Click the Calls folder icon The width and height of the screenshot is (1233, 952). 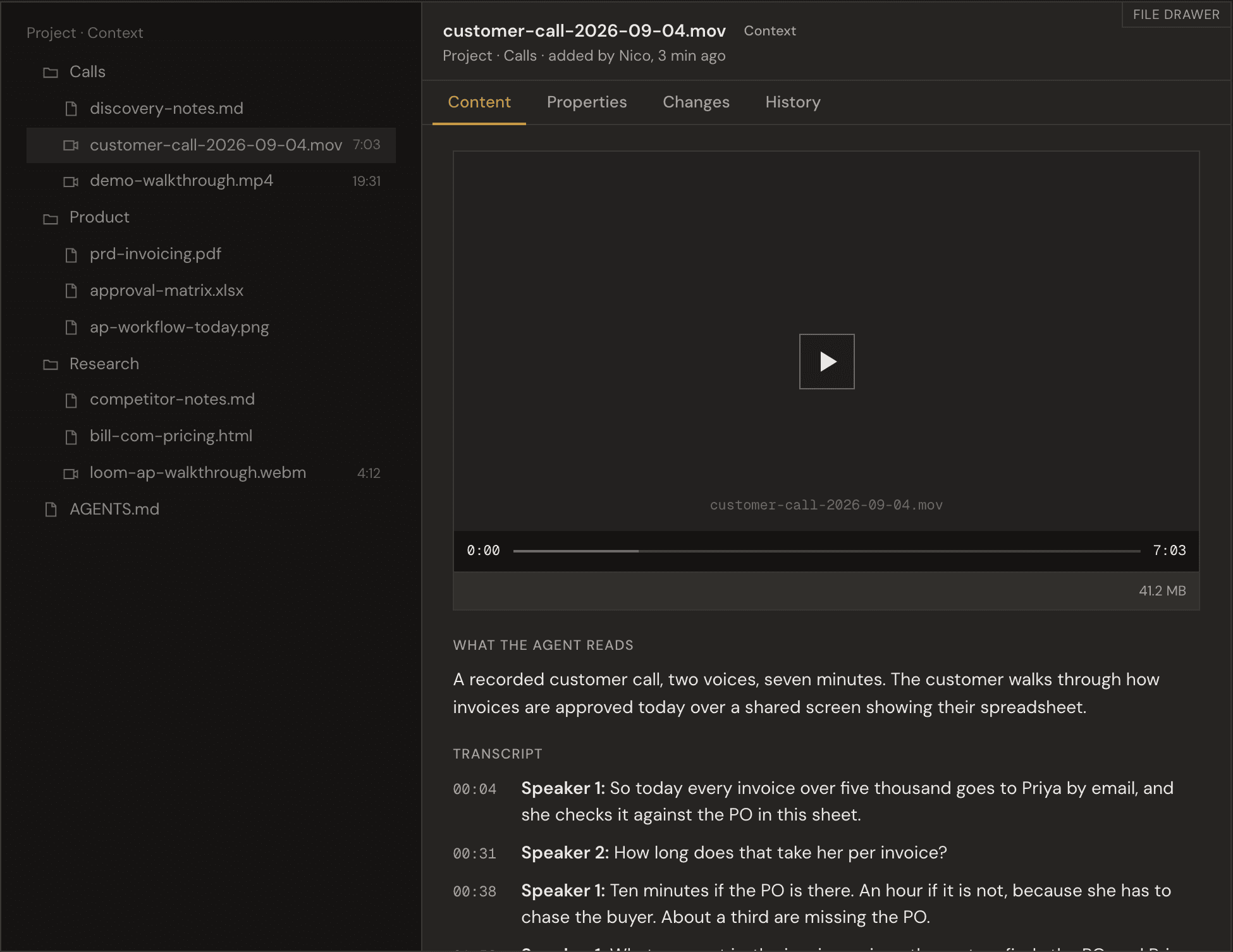click(x=51, y=73)
